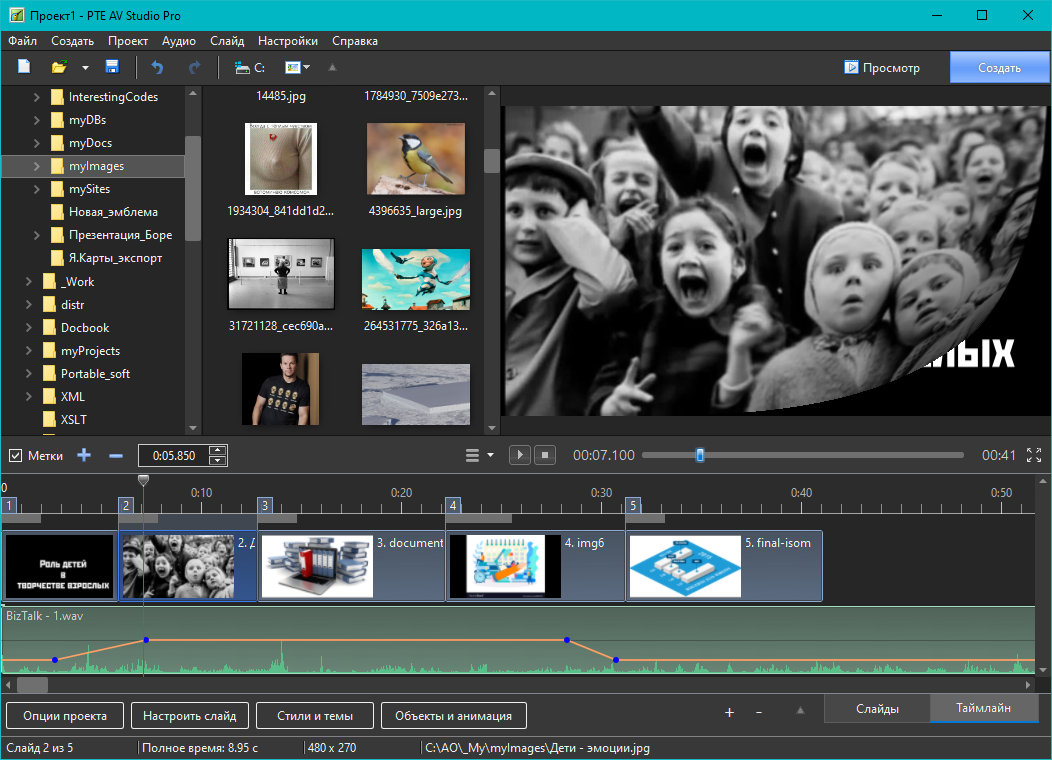
Task: Expand the mySites folder
Action: pyautogui.click(x=37, y=189)
